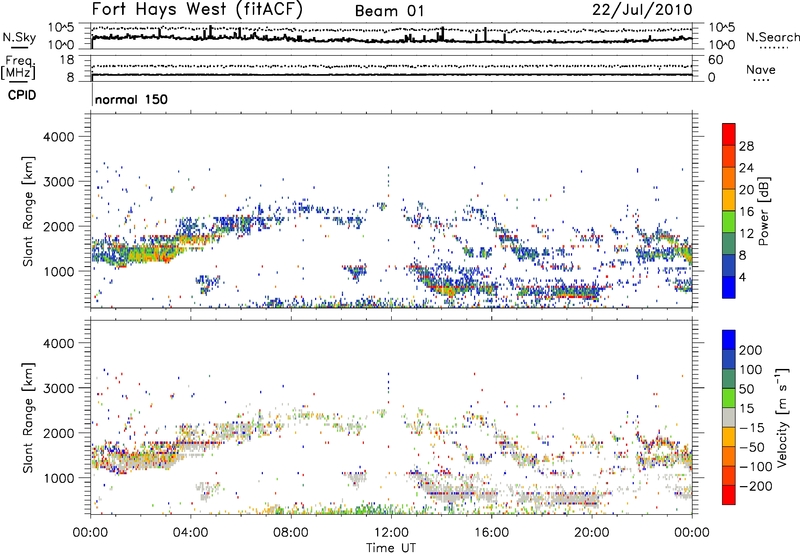This screenshot has height=554, width=800.
Task: Click the 'Velocity [m s⁻¹]' colorbar label
Action: [782, 418]
